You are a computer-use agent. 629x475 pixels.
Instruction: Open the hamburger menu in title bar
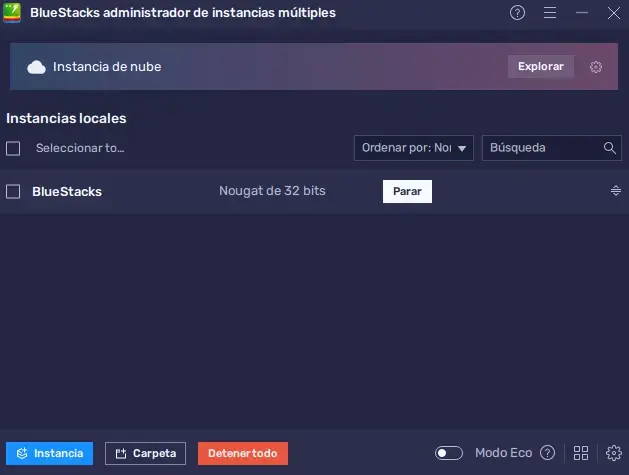[549, 13]
